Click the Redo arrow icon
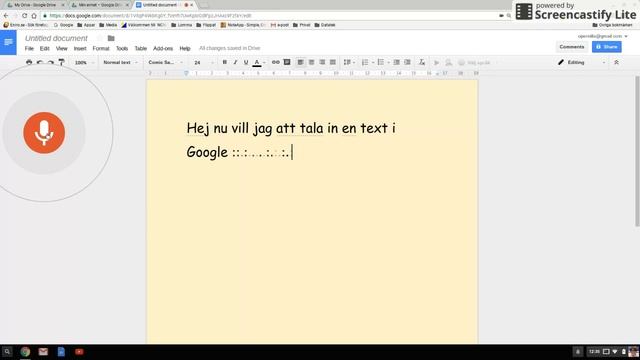 pyautogui.click(x=51, y=62)
